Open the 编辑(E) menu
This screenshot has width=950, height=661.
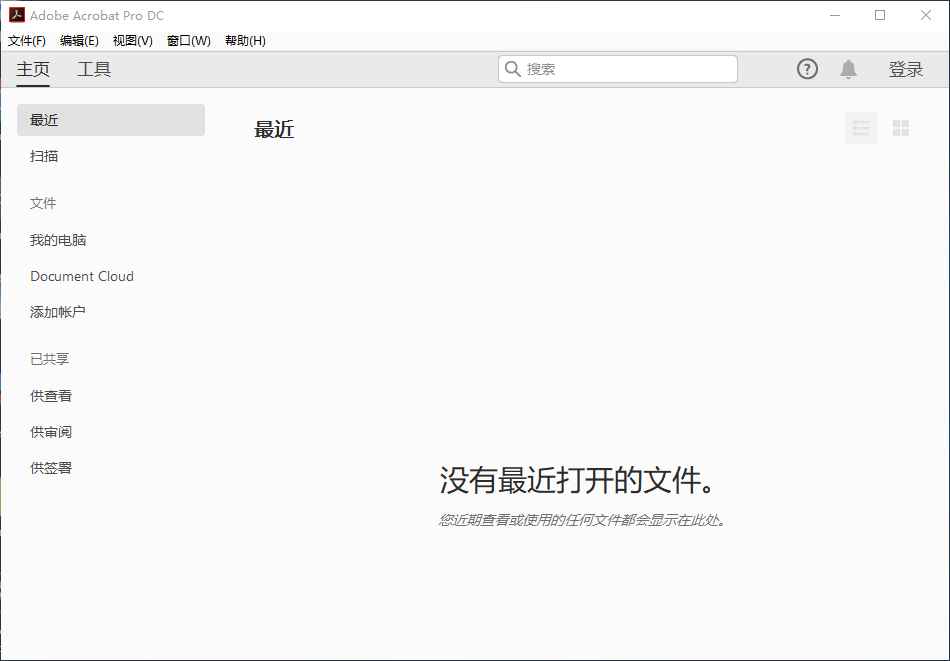pyautogui.click(x=80, y=41)
